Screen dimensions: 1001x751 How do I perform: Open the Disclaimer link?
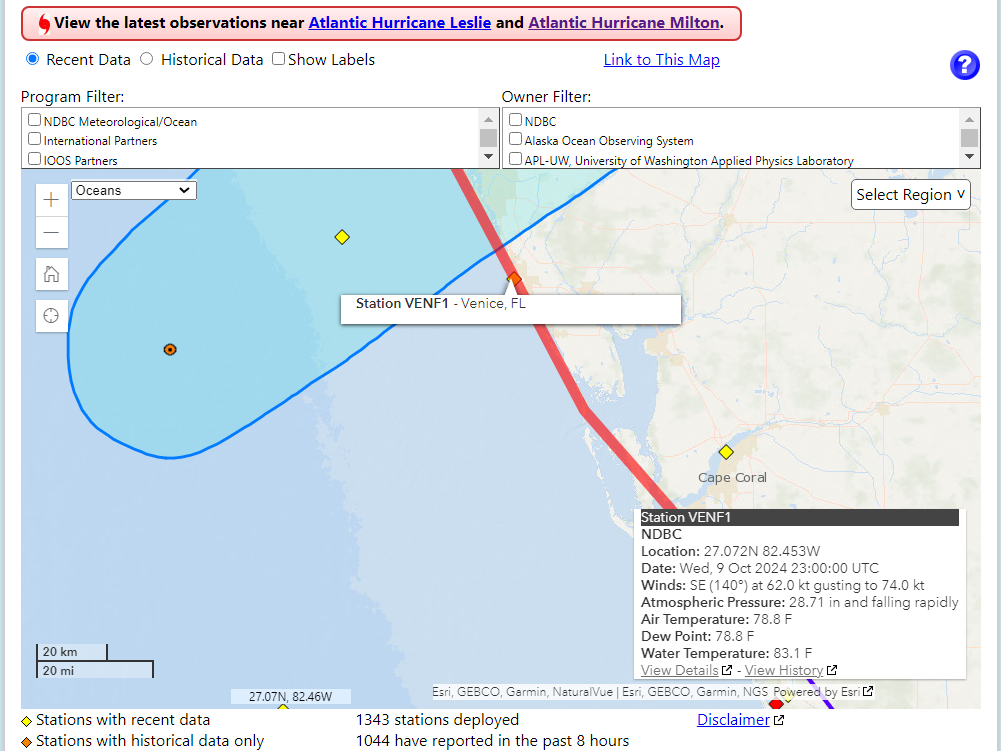733,720
